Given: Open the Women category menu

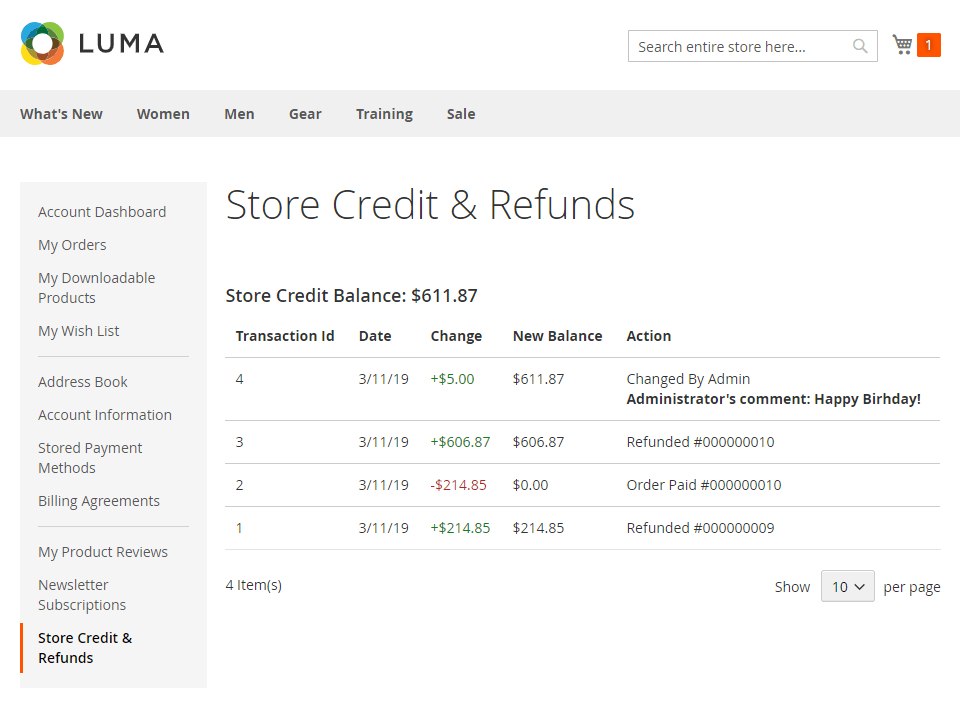Looking at the screenshot, I should [x=163, y=114].
